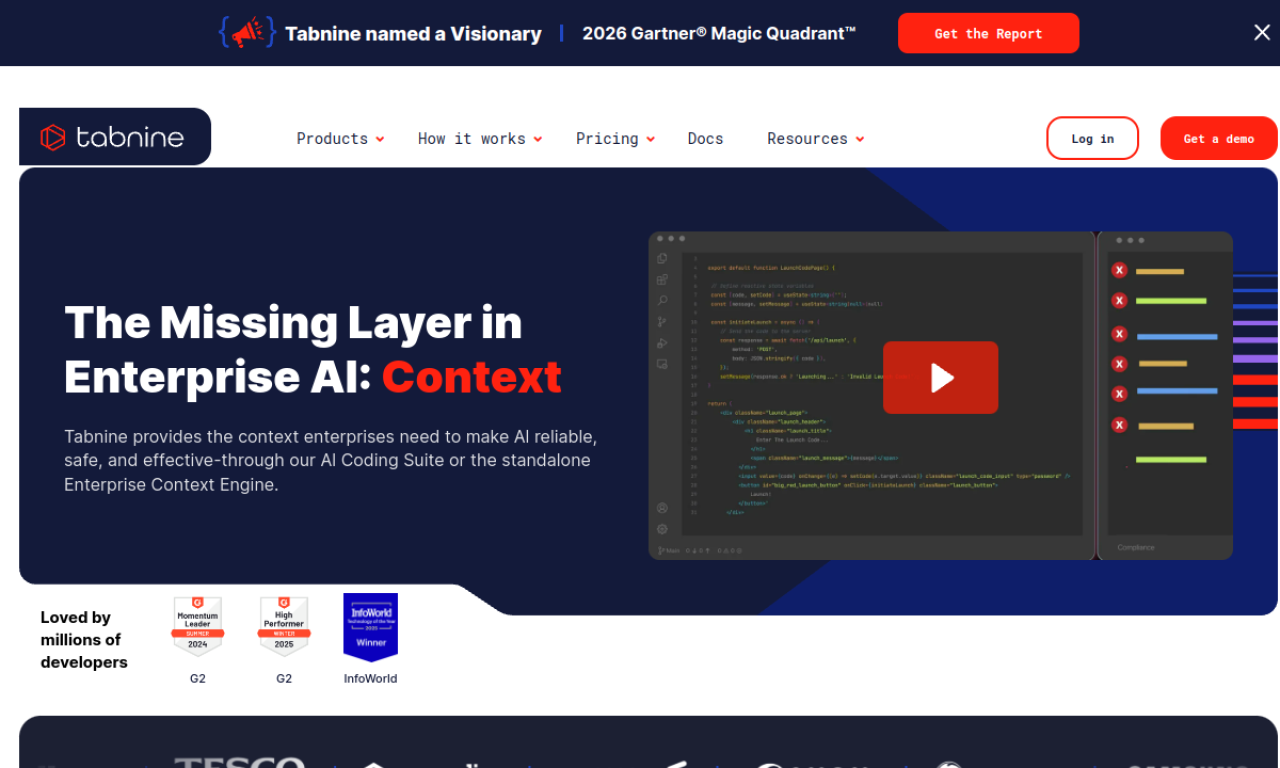Expand the How it works chevron
Image resolution: width=1280 pixels, height=768 pixels.
tap(538, 139)
